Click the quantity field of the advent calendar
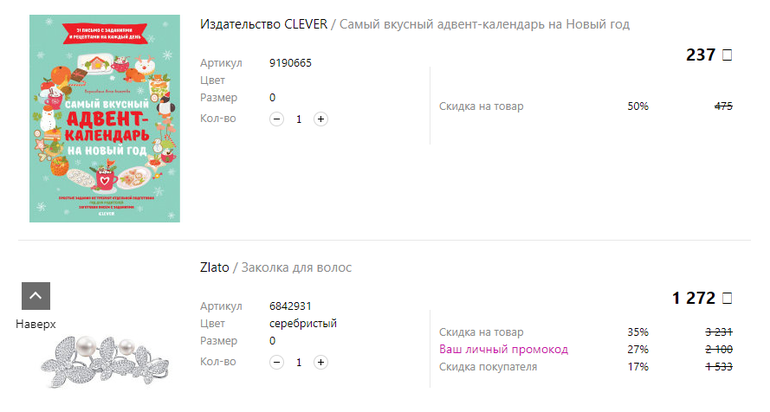 298,119
